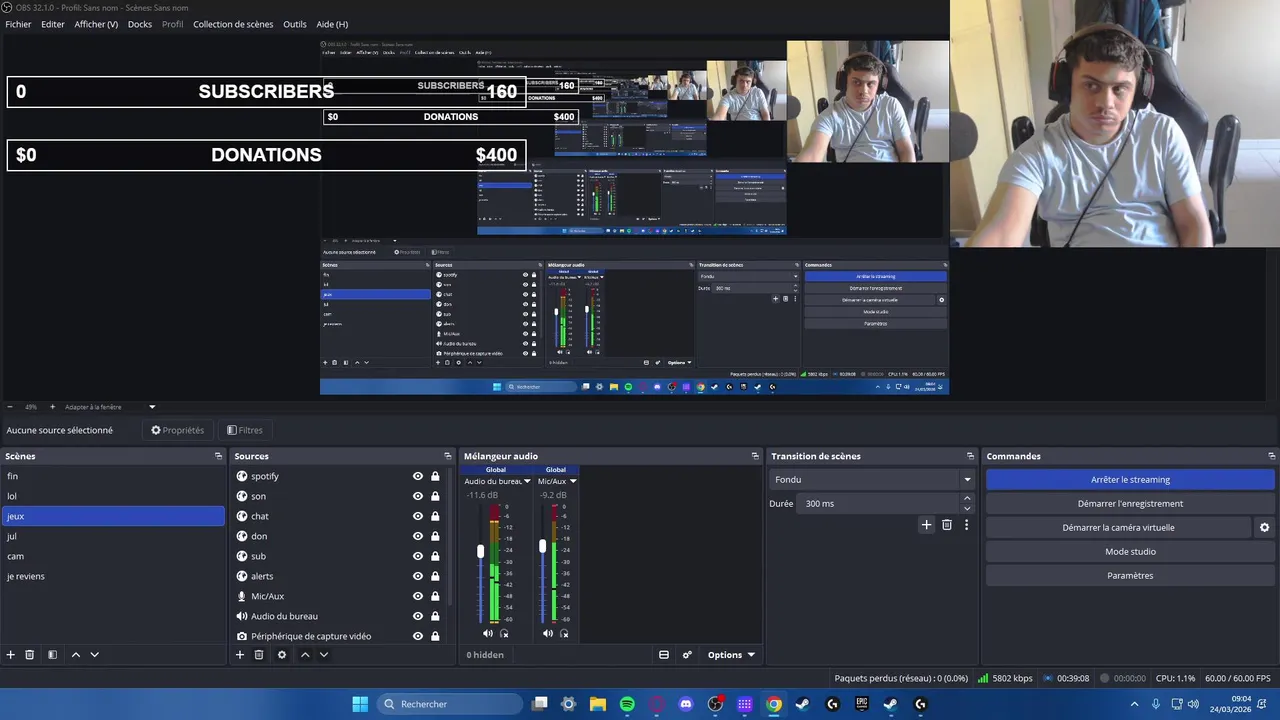Open Google Chrome from the taskbar

pyautogui.click(x=774, y=704)
